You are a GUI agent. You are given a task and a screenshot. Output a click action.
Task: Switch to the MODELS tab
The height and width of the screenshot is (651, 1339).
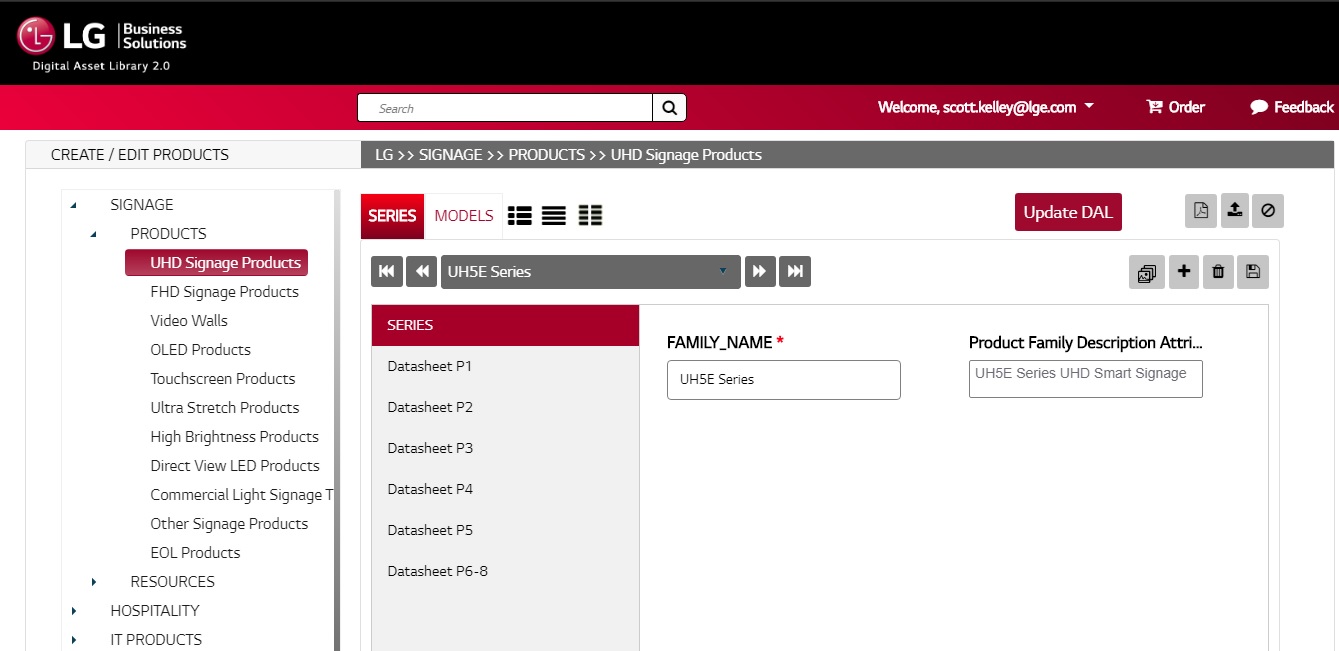pyautogui.click(x=463, y=215)
